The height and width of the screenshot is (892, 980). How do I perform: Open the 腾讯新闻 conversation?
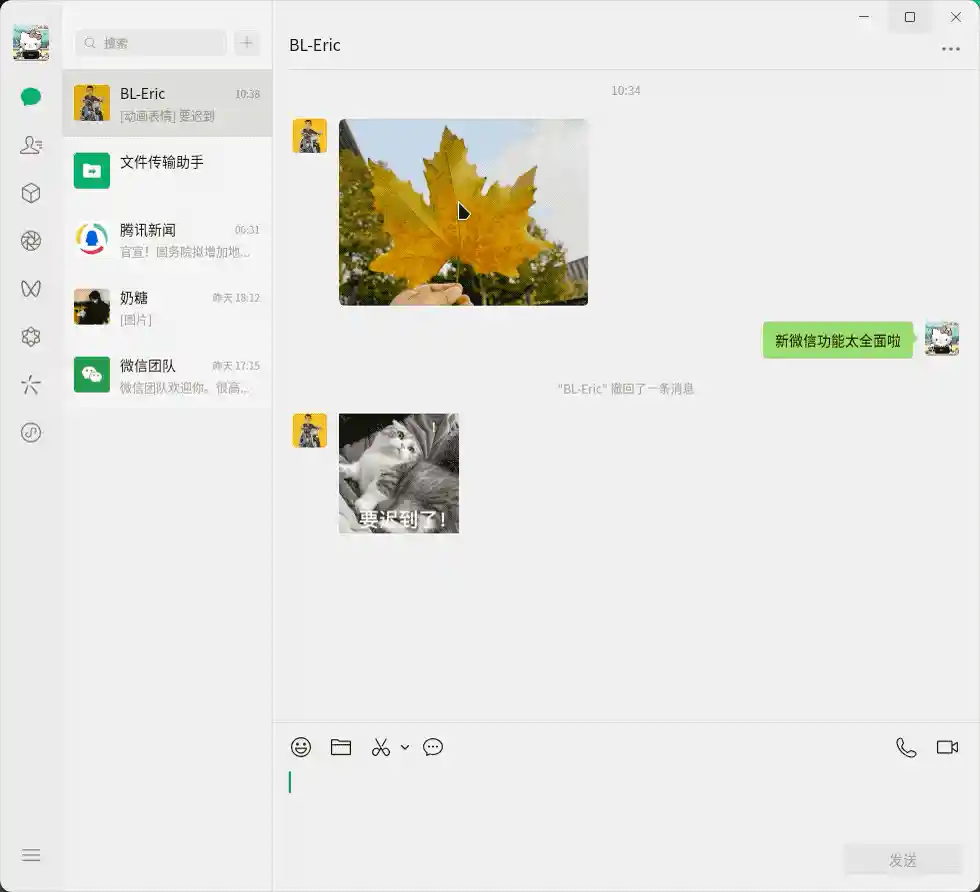[167, 239]
